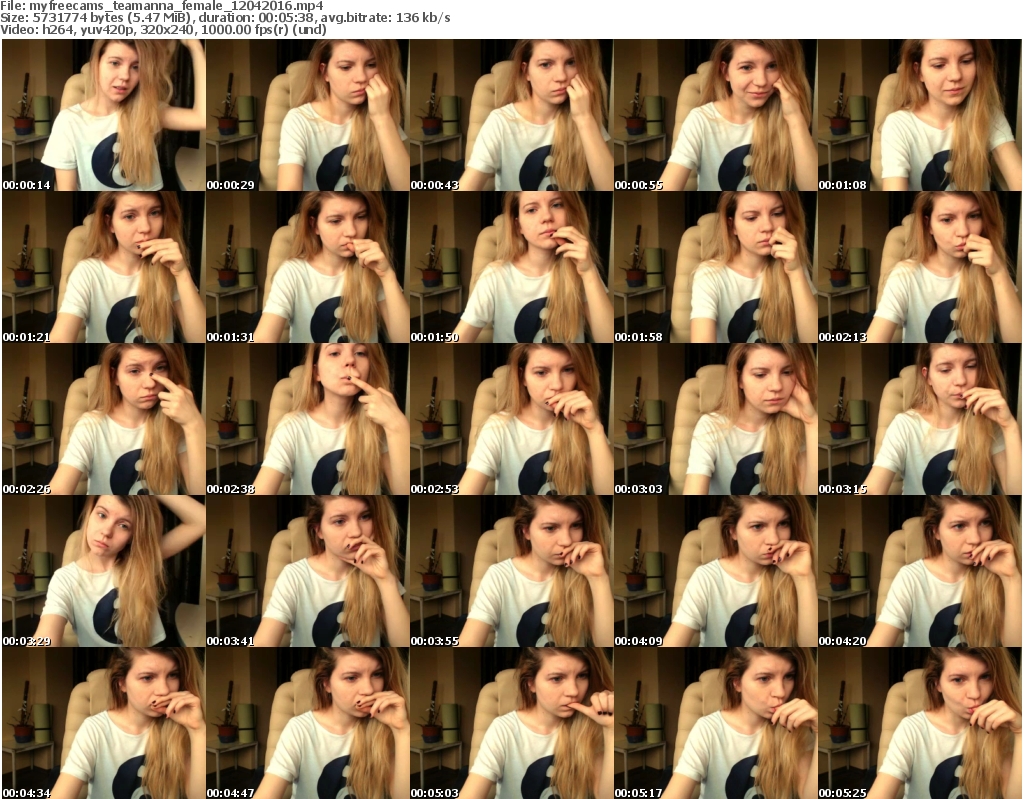
Task: Select the thumbnail timestamped 00:03:41
Action: pos(308,572)
